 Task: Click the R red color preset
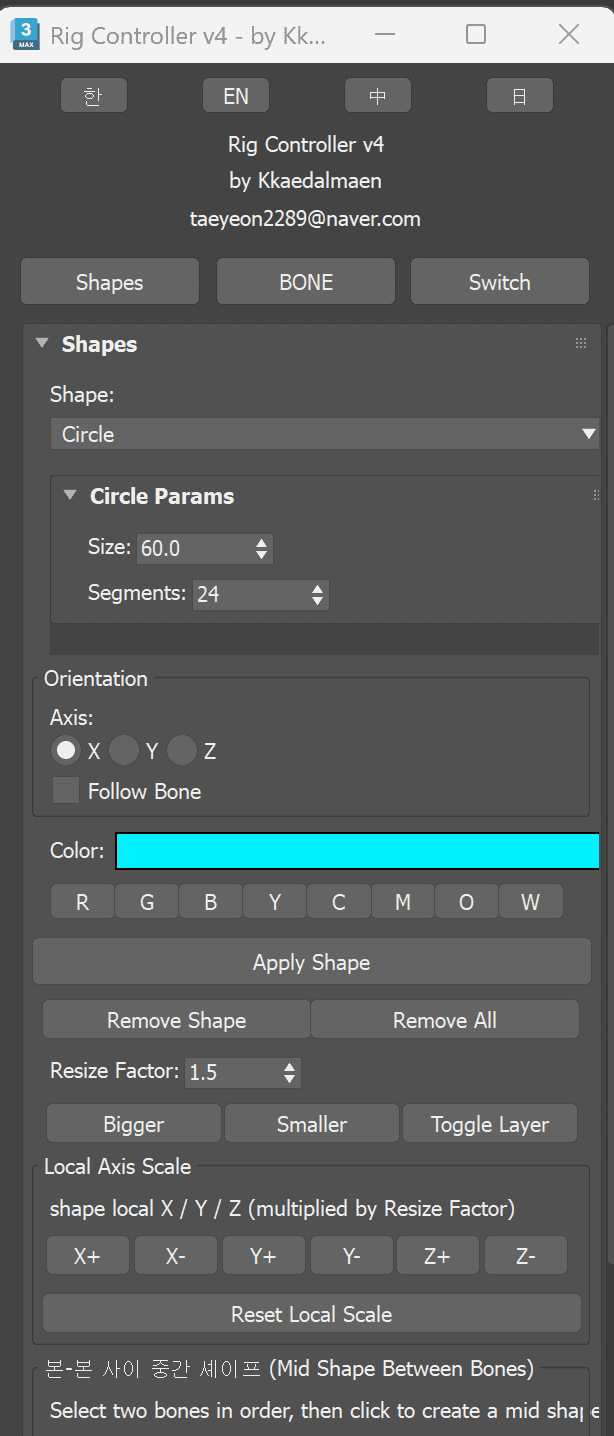(x=82, y=902)
